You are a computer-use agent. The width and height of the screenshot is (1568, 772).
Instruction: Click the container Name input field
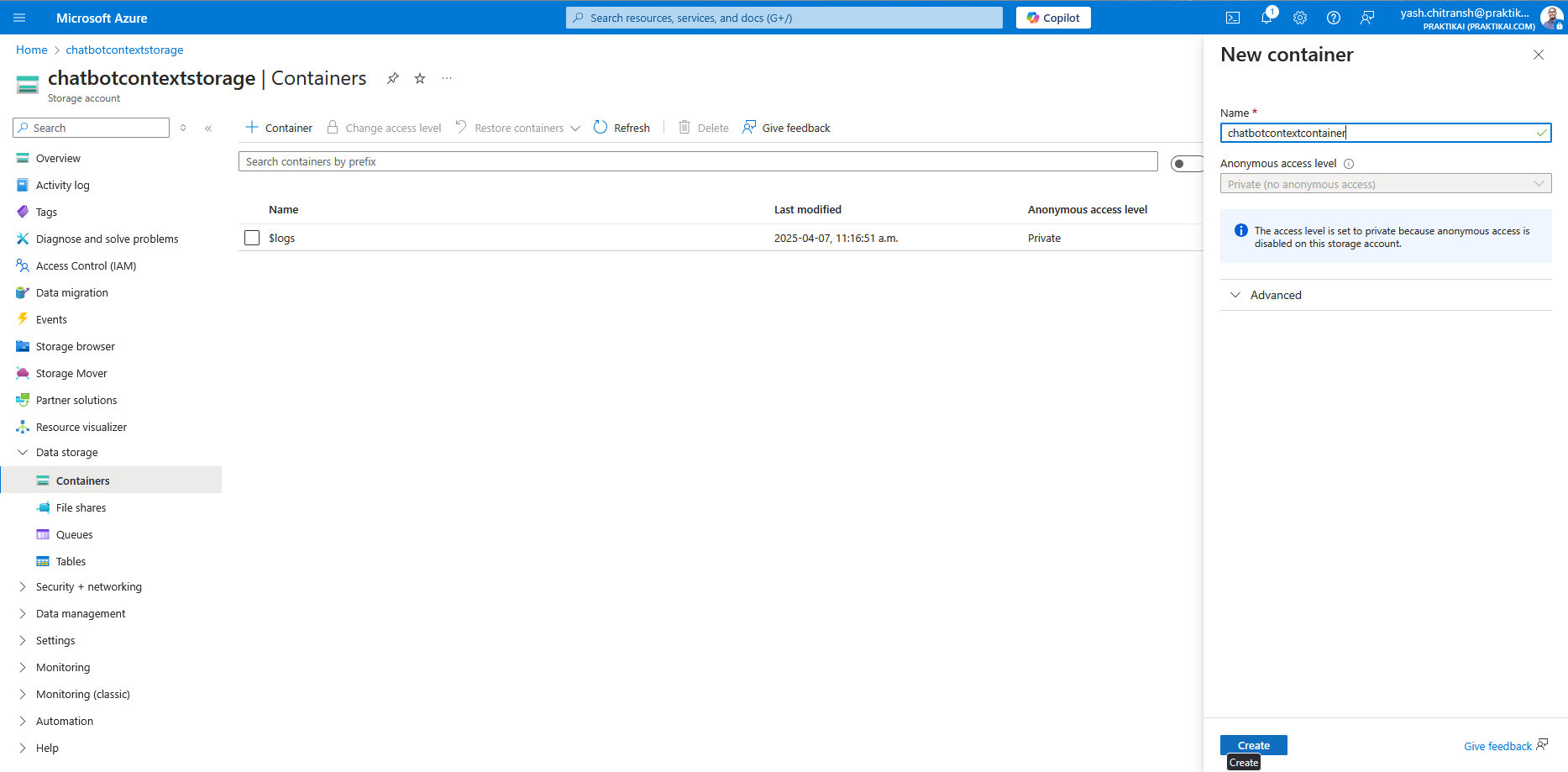point(1384,132)
